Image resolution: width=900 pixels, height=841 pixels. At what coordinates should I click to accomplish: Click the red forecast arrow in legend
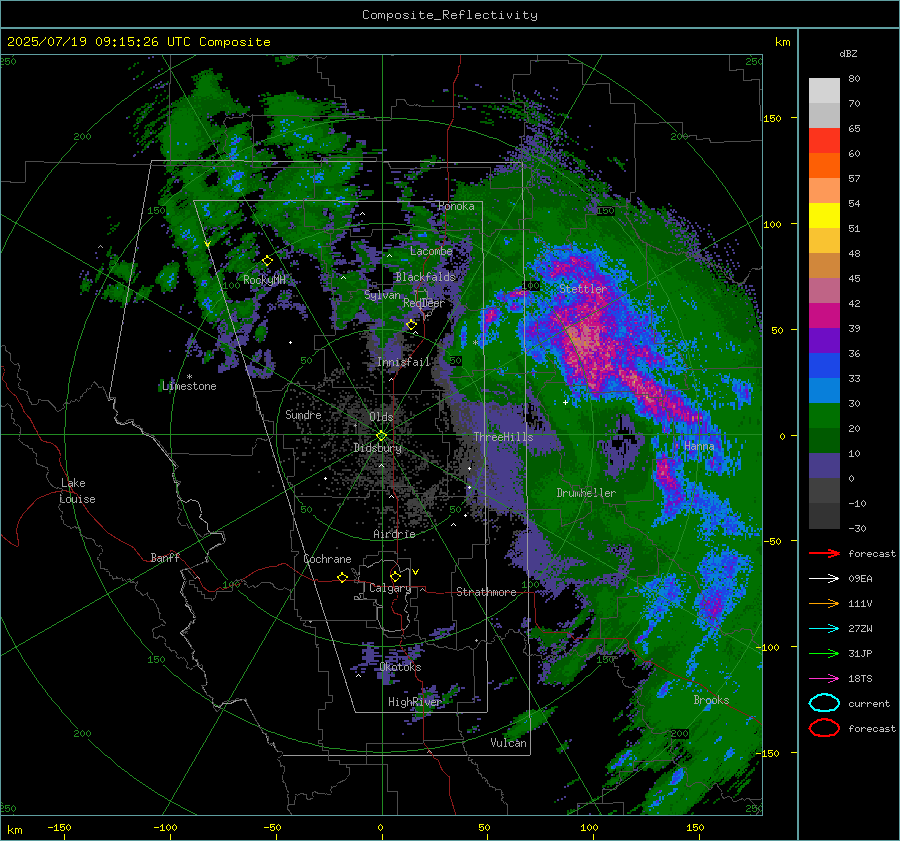click(x=824, y=553)
